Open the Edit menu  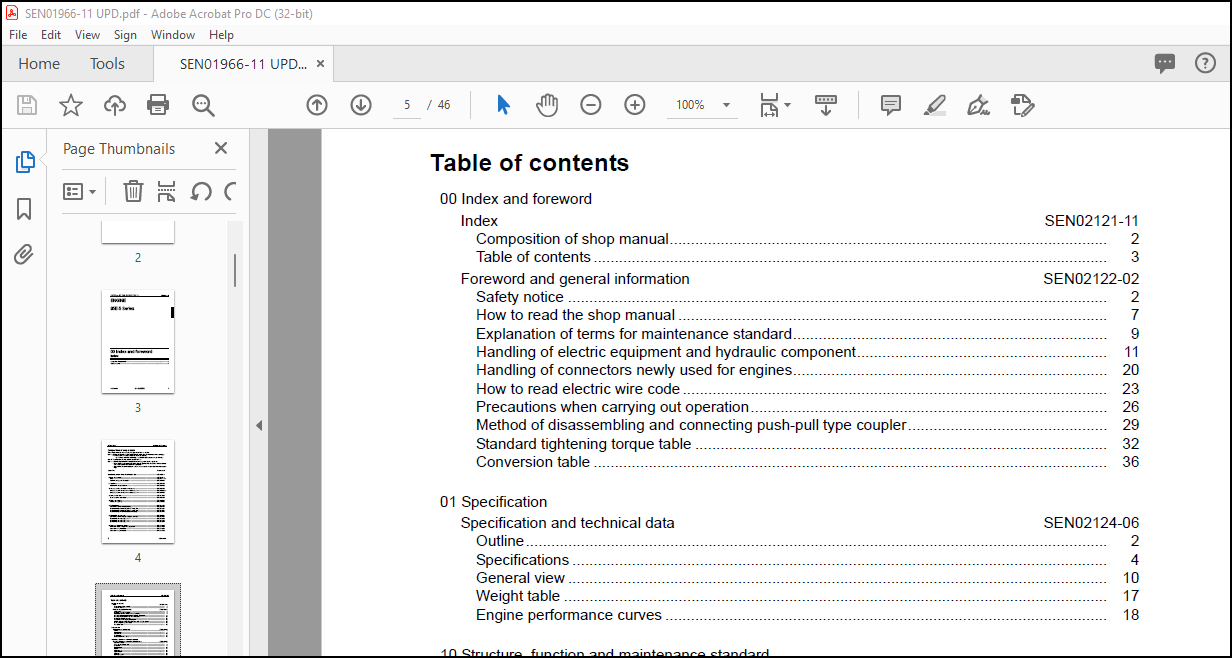click(51, 34)
